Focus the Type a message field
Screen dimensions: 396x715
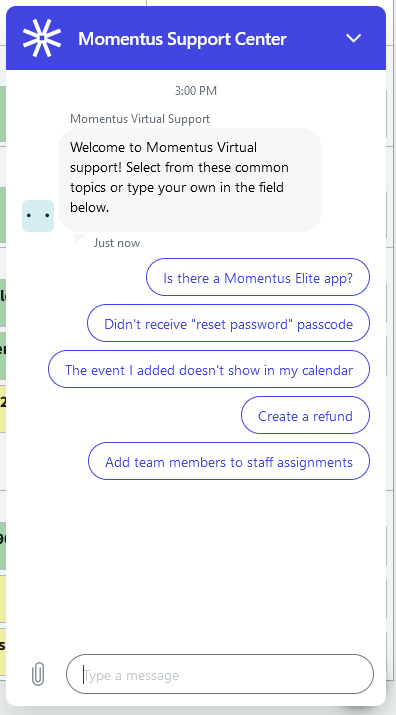click(x=220, y=674)
